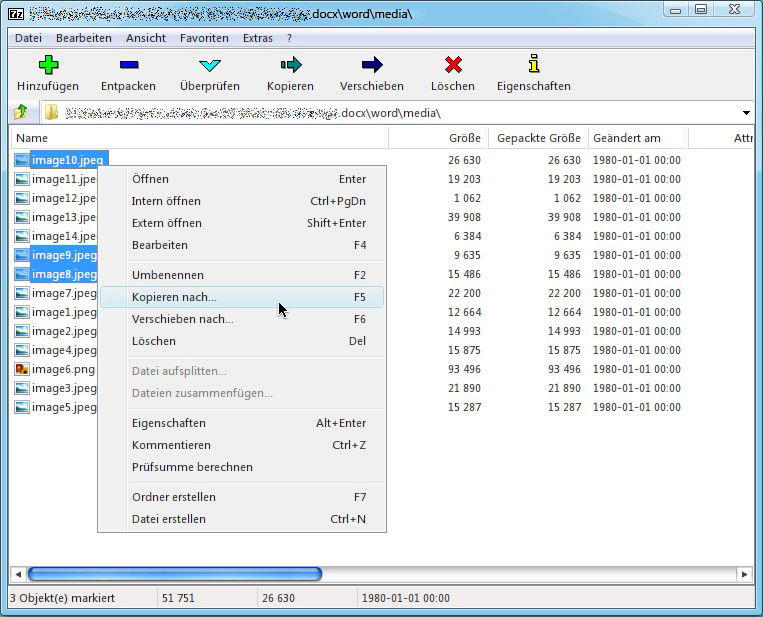Open the ? help menu
The height and width of the screenshot is (617, 763).
[290, 38]
